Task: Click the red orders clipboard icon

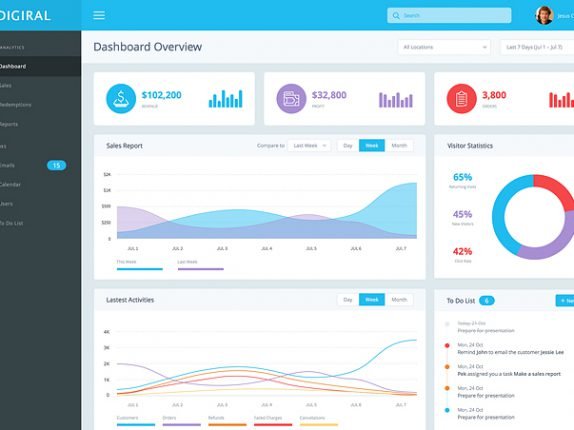Action: click(x=461, y=98)
